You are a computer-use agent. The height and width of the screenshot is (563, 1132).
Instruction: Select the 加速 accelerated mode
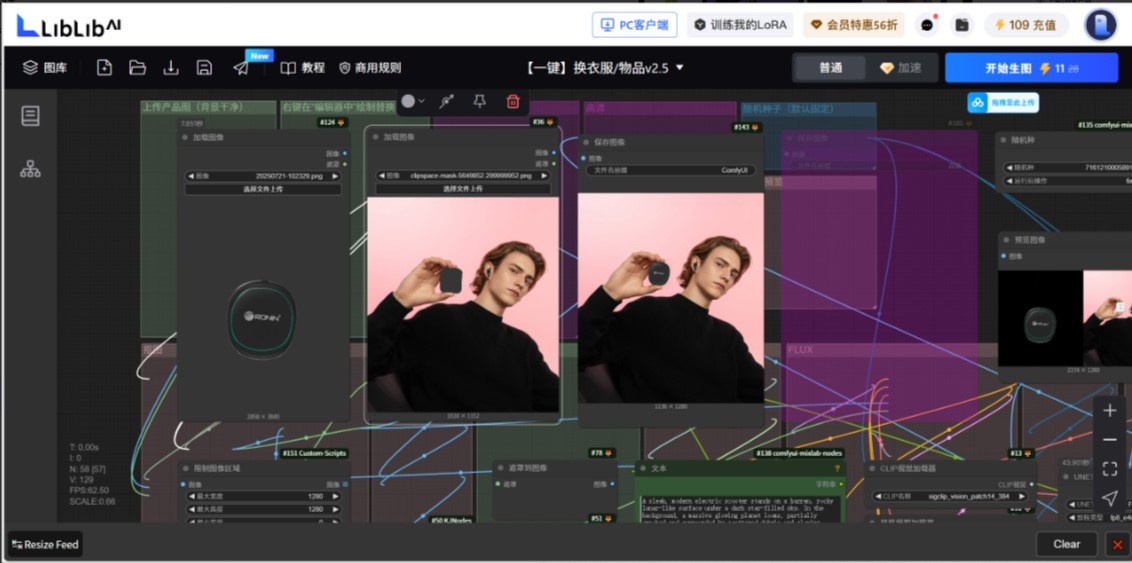pos(901,68)
